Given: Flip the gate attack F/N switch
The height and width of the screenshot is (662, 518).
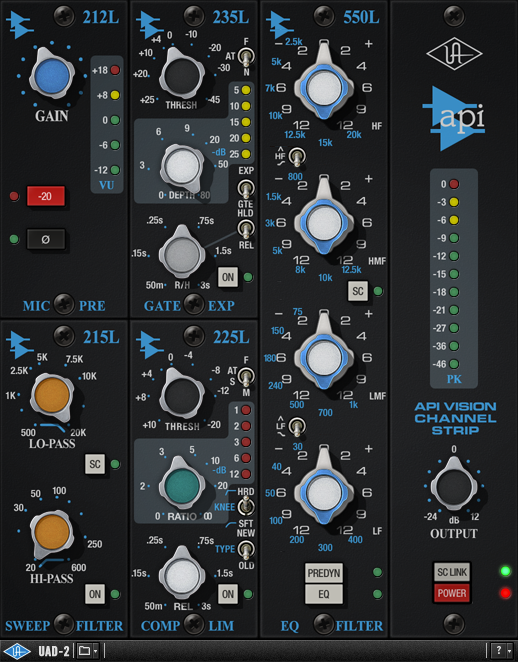Looking at the screenshot, I should [246, 57].
